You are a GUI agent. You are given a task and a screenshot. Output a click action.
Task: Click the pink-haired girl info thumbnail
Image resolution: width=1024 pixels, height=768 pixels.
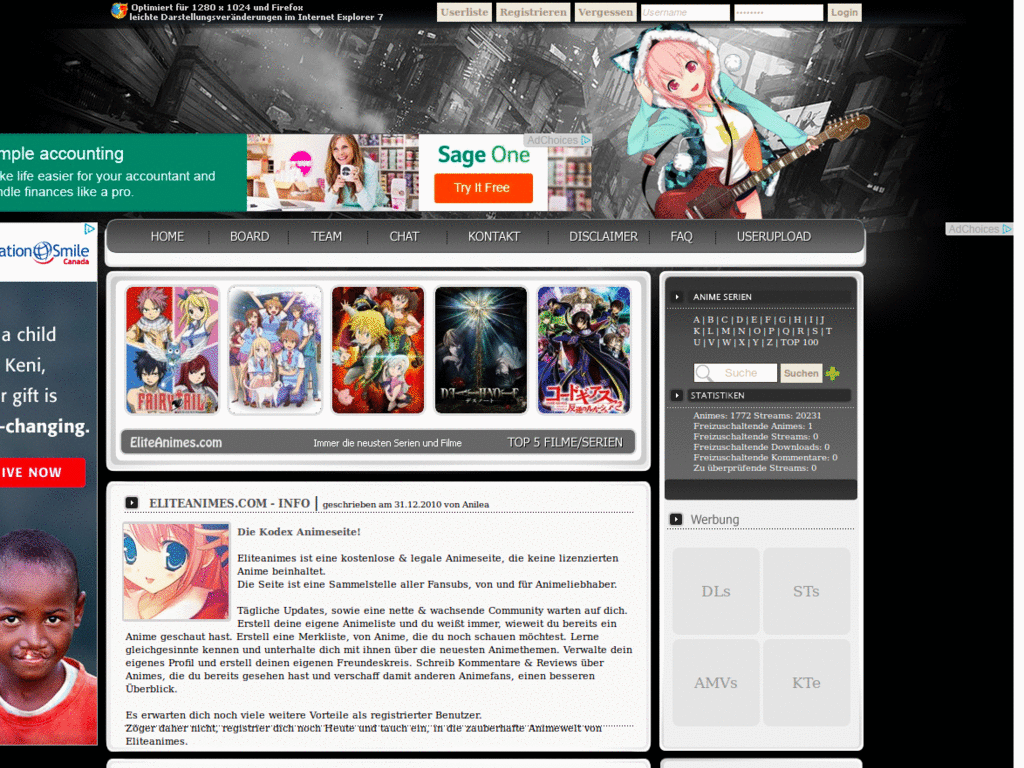coord(176,571)
